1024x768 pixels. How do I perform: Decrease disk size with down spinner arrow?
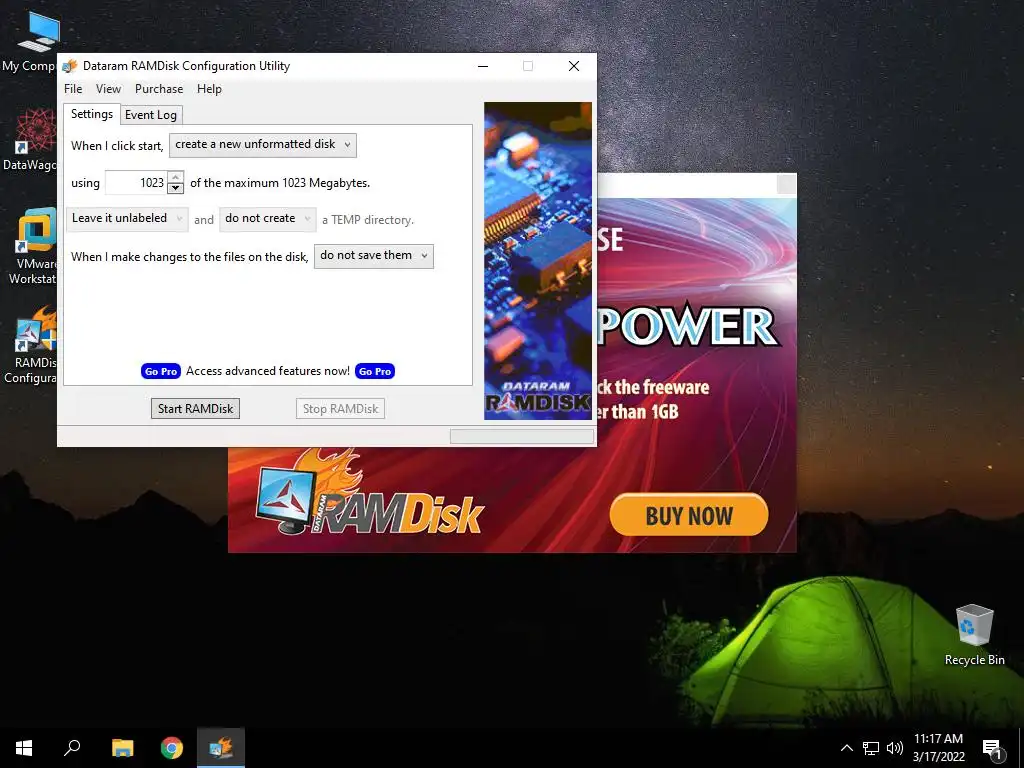175,189
